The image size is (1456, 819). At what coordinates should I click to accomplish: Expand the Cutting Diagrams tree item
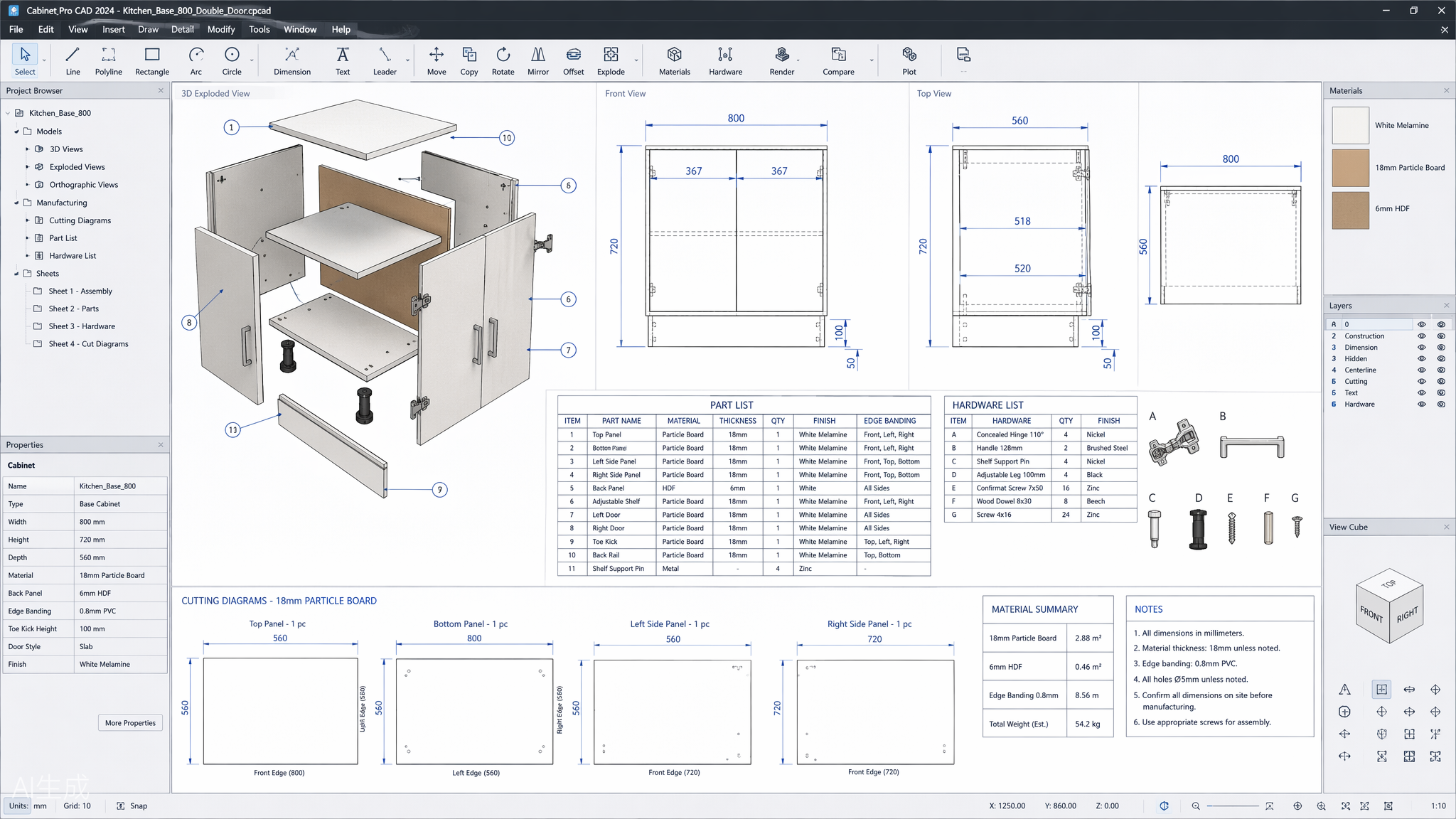(x=28, y=220)
